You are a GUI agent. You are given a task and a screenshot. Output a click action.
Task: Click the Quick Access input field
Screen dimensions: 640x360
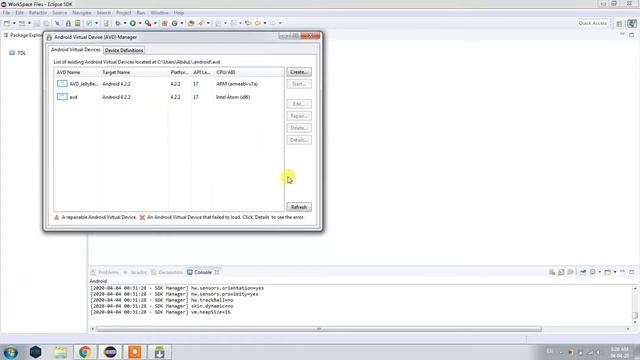pyautogui.click(x=593, y=23)
